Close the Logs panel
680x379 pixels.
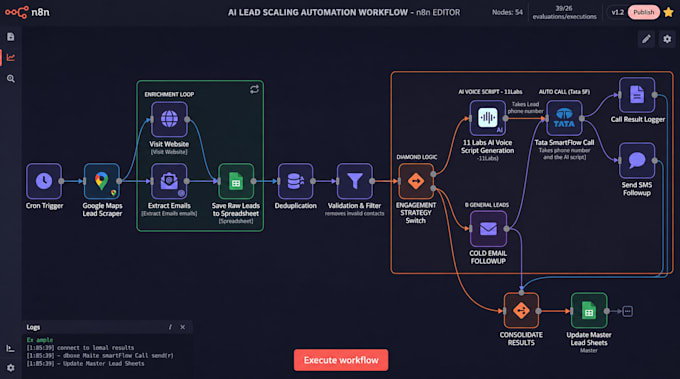[183, 327]
